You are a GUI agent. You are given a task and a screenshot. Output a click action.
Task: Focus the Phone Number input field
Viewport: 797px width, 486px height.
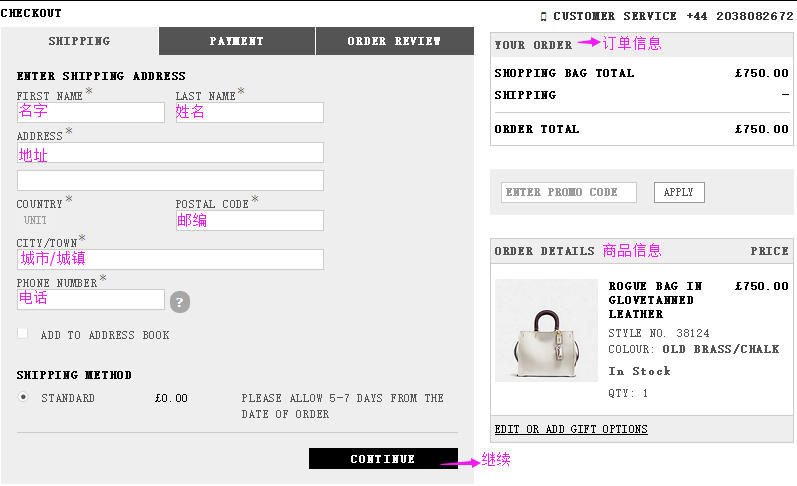tap(91, 299)
